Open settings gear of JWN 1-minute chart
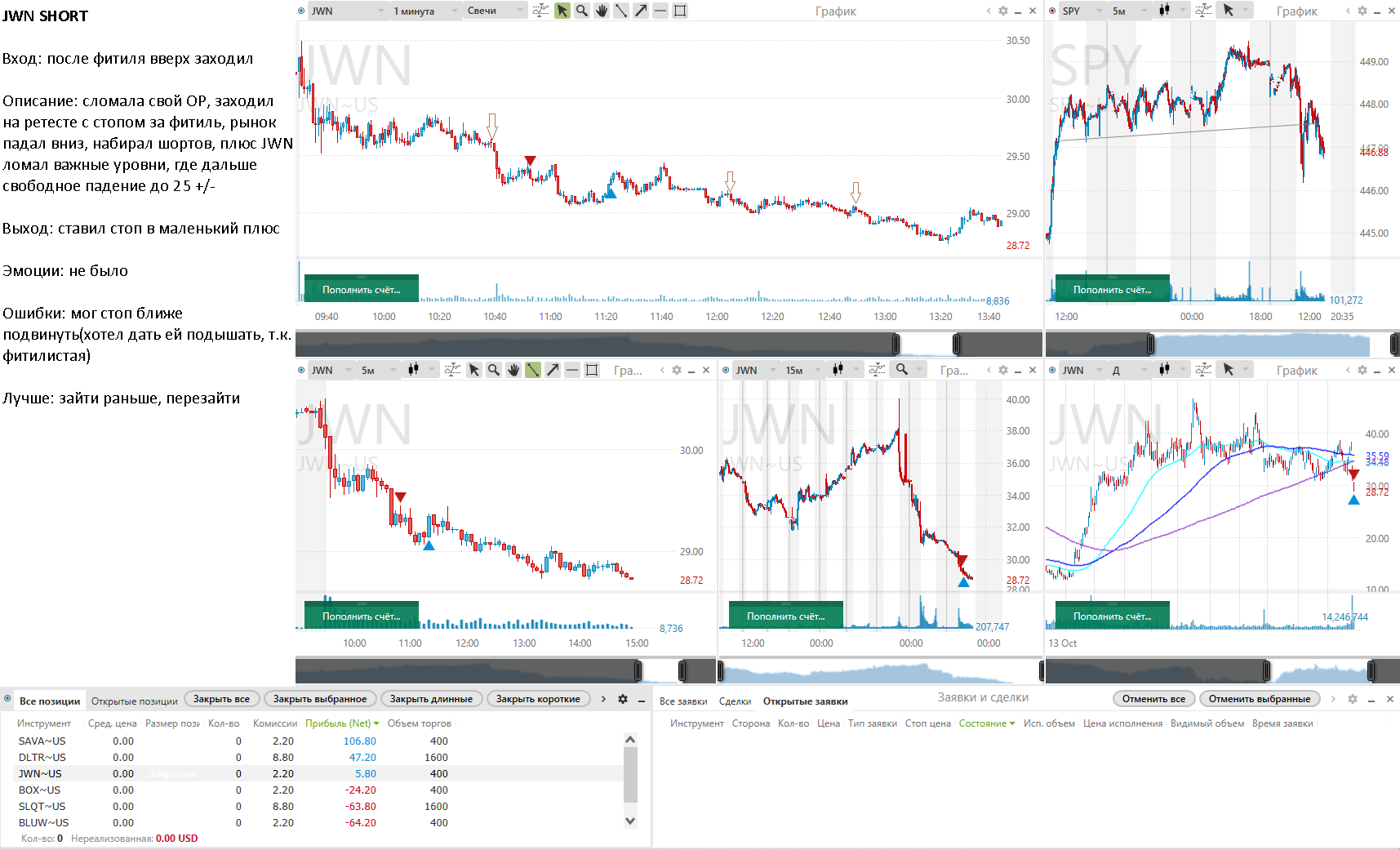1400x850 pixels. pyautogui.click(x=1003, y=11)
